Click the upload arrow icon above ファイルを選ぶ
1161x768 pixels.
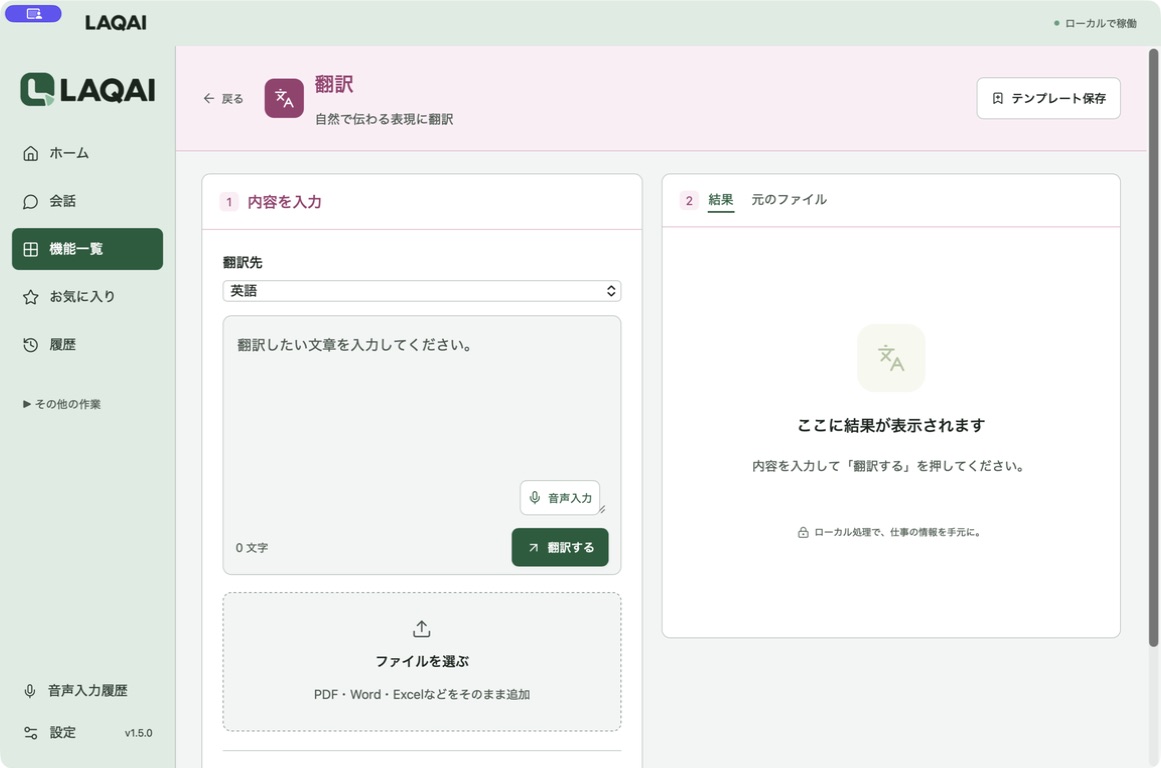pyautogui.click(x=421, y=629)
